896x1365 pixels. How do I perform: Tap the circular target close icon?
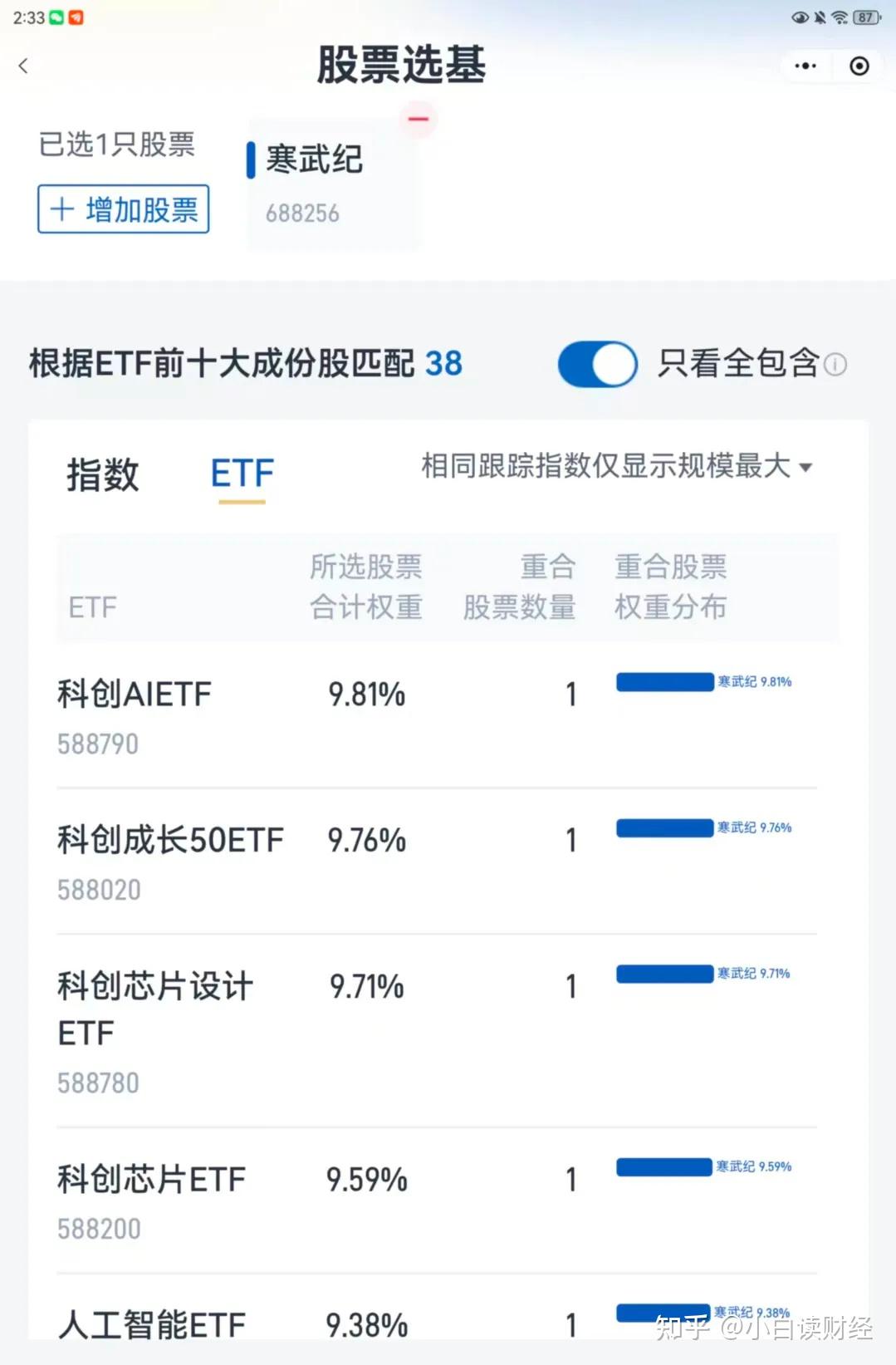point(859,66)
